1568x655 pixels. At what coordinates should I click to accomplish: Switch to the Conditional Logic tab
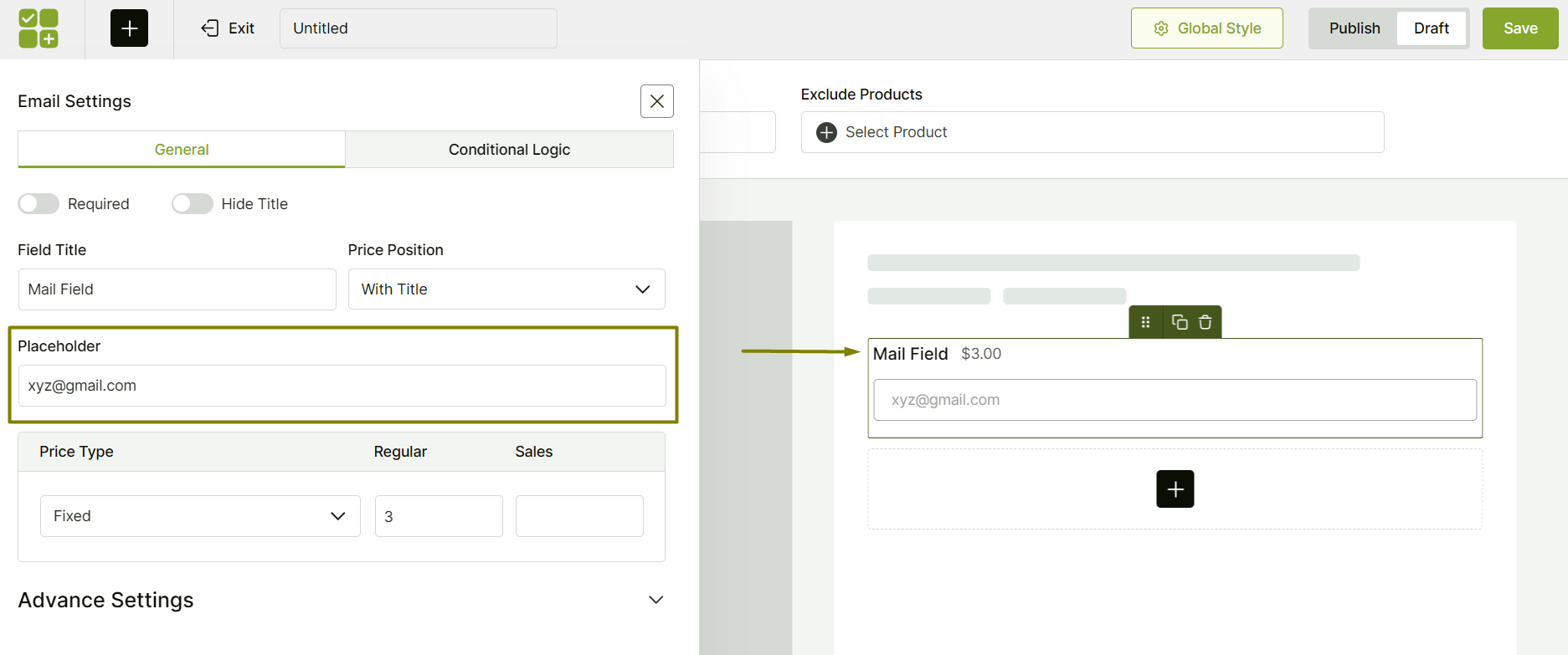point(509,150)
